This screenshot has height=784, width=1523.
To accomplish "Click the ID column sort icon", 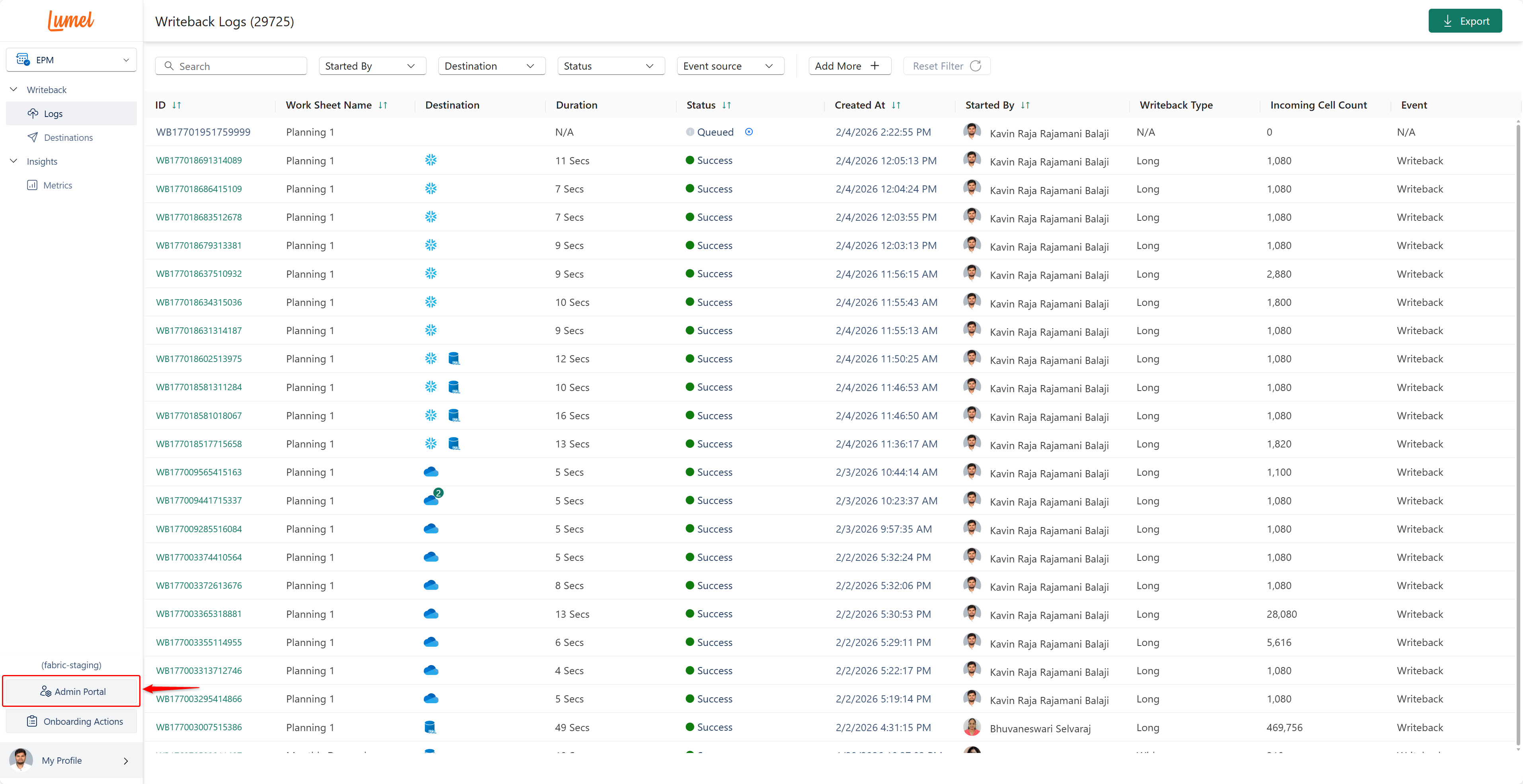I will pos(176,105).
